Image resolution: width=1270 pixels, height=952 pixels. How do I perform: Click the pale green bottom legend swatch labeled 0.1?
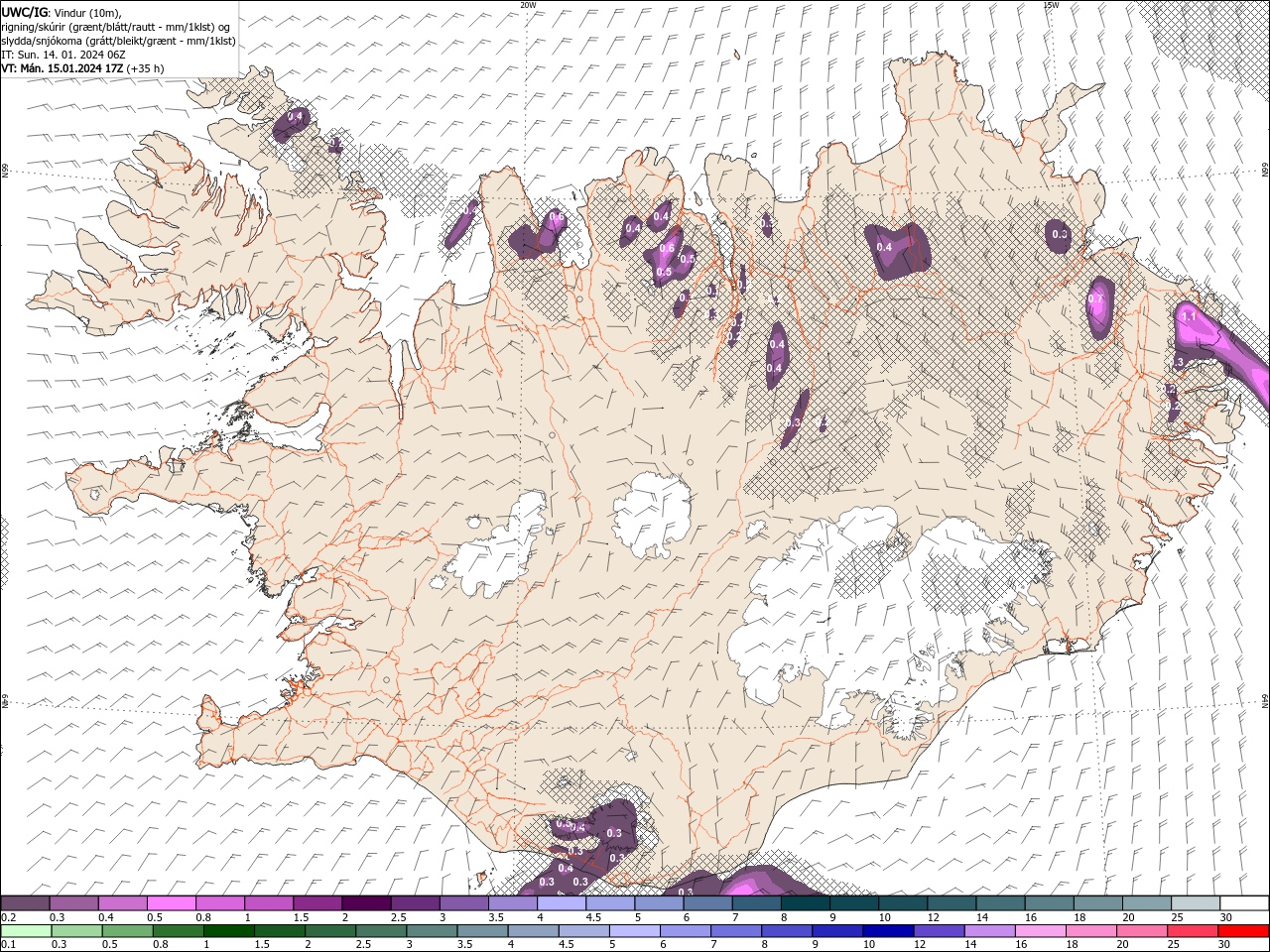click(26, 931)
